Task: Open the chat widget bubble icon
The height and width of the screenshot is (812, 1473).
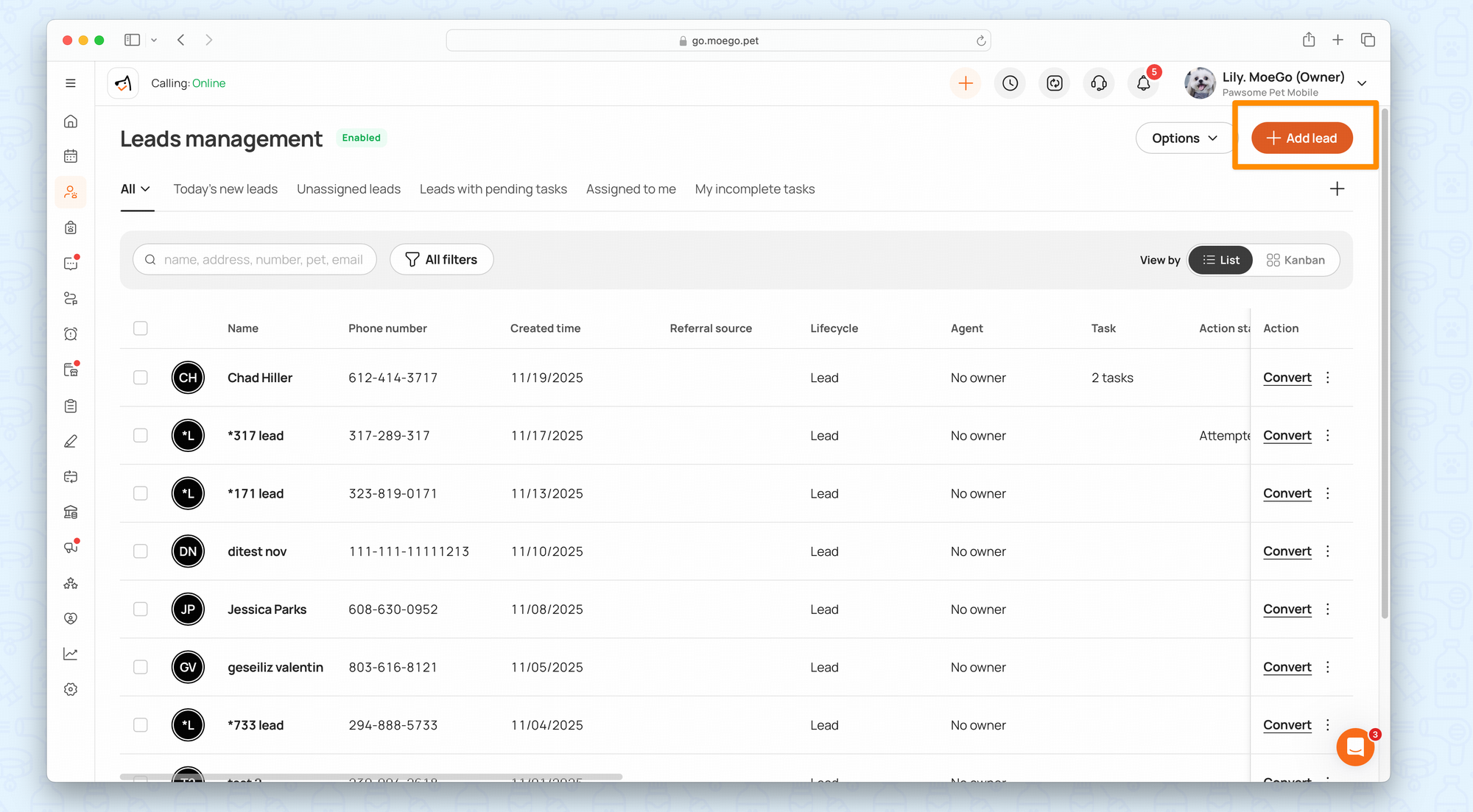Action: (1355, 747)
